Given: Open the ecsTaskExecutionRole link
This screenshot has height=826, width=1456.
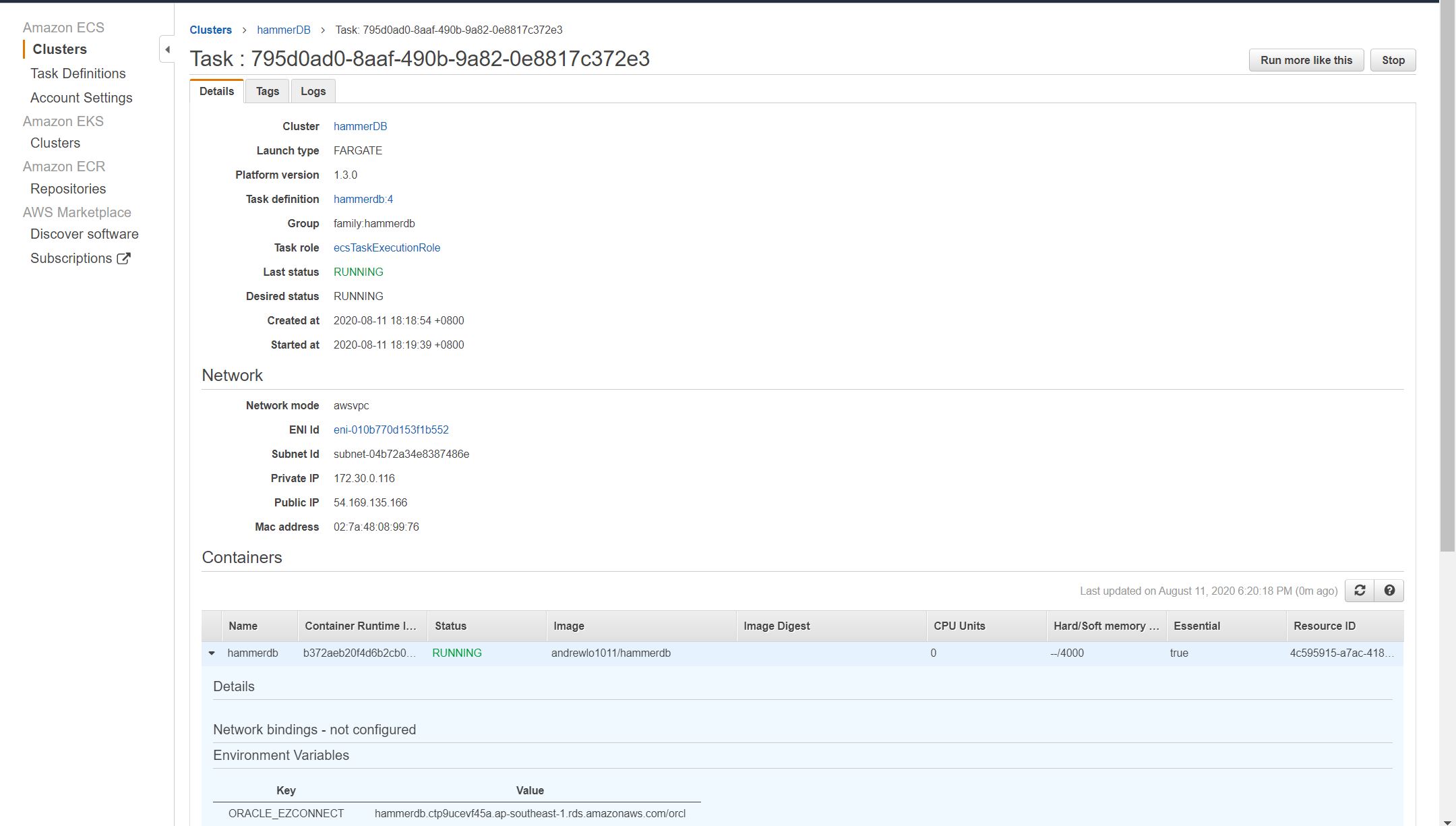Looking at the screenshot, I should 386,247.
